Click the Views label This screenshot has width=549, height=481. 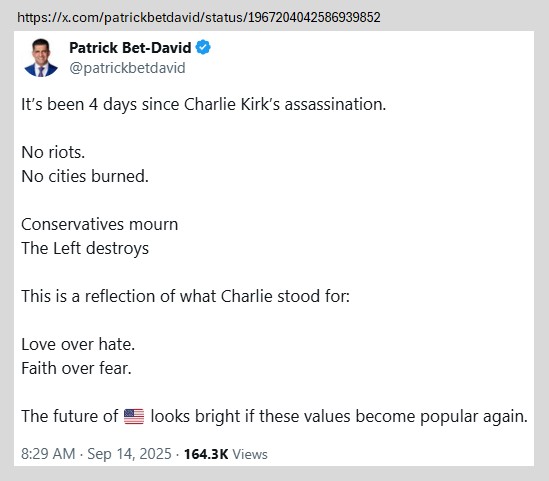pyautogui.click(x=250, y=454)
